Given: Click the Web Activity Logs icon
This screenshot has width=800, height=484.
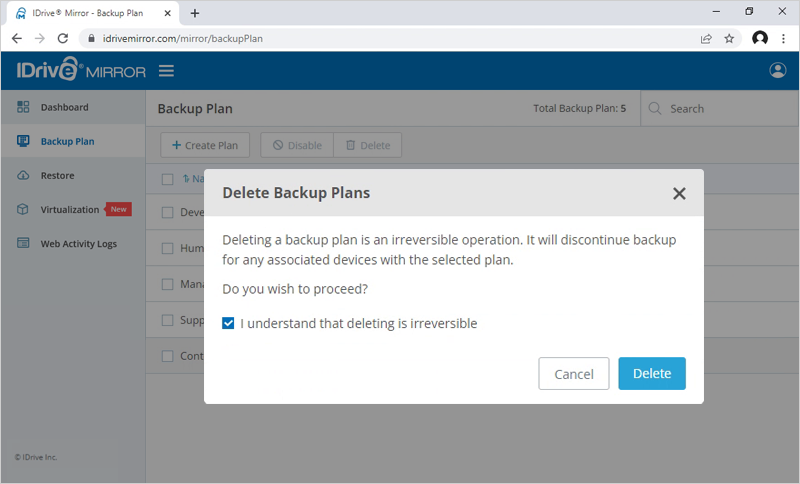Looking at the screenshot, I should (x=23, y=244).
